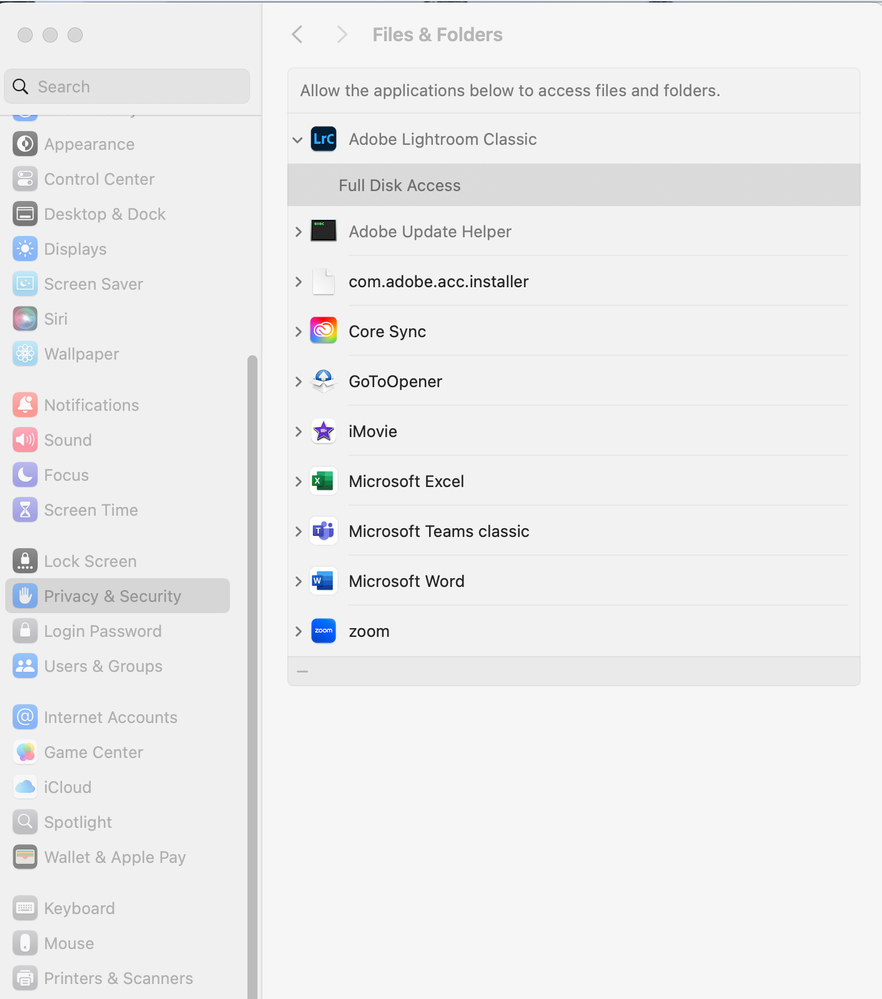The image size is (882, 999).
Task: Click the Desktop & Dock sidebar icon
Action: click(x=25, y=214)
